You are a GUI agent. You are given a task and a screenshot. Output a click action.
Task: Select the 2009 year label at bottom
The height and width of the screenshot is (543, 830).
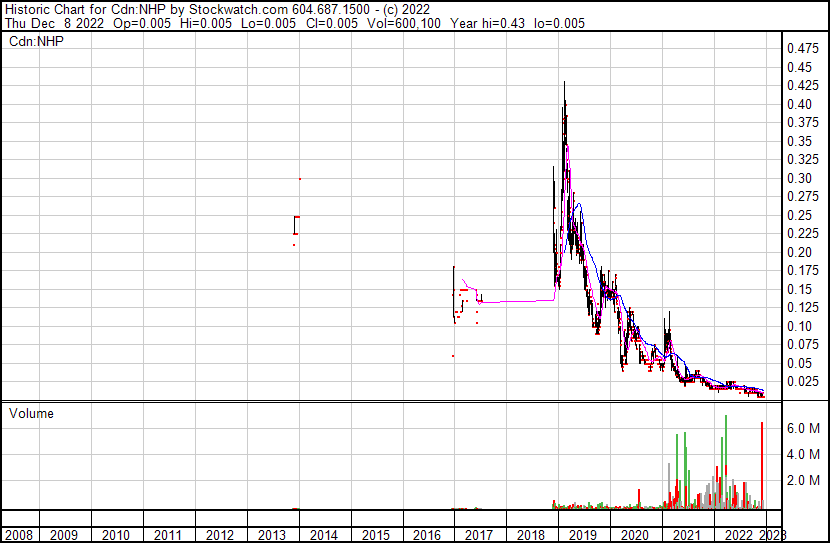tap(64, 535)
